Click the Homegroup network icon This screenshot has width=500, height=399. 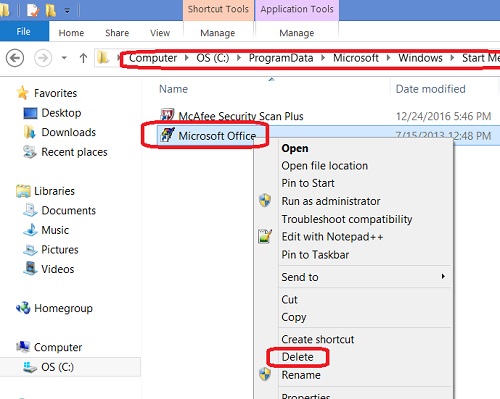tap(23, 308)
